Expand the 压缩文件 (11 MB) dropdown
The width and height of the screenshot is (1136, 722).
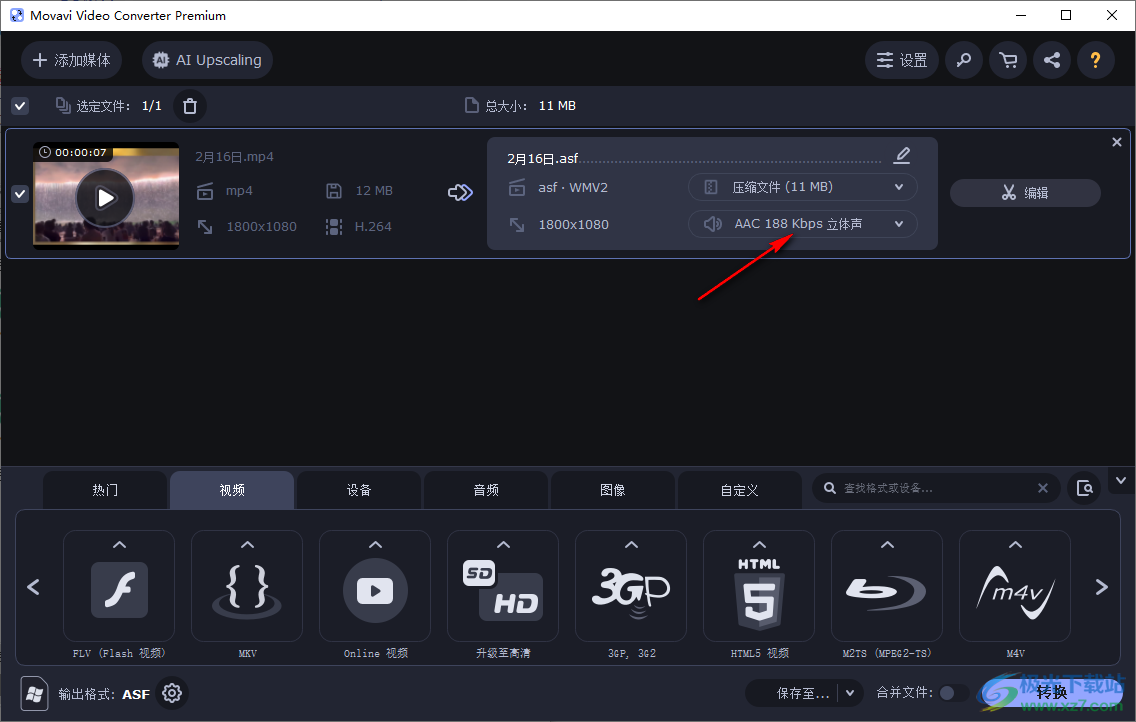[802, 187]
